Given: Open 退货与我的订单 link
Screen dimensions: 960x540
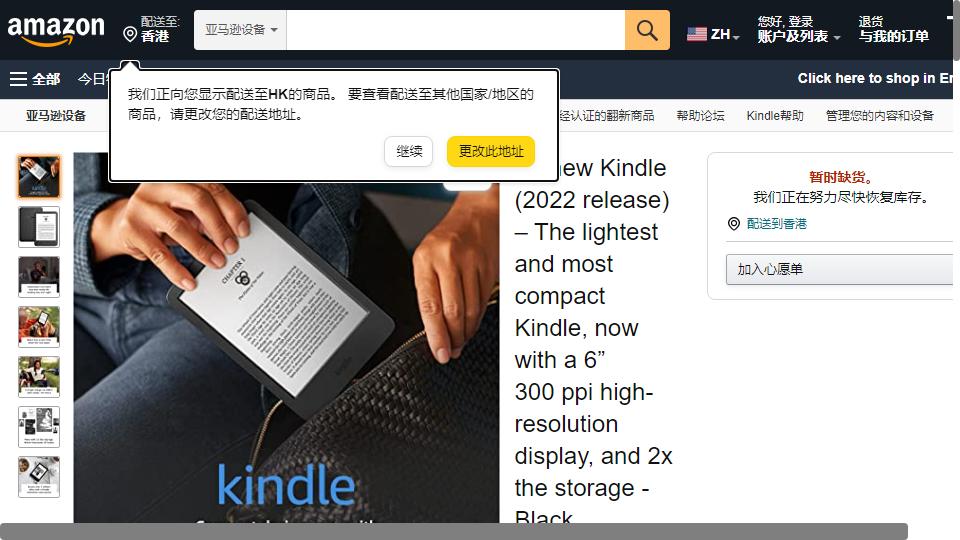Looking at the screenshot, I should [893, 29].
